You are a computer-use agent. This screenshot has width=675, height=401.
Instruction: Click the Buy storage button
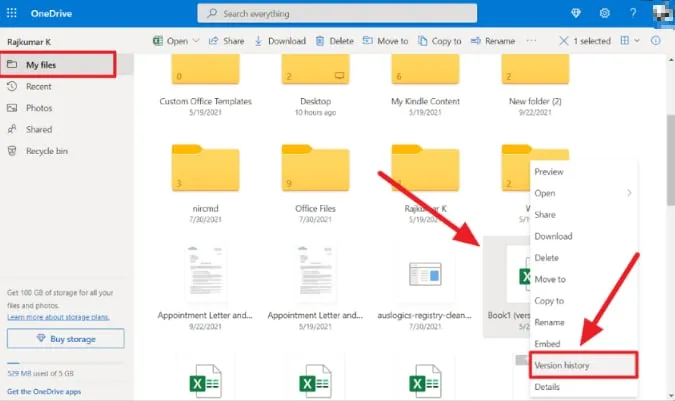click(65, 339)
